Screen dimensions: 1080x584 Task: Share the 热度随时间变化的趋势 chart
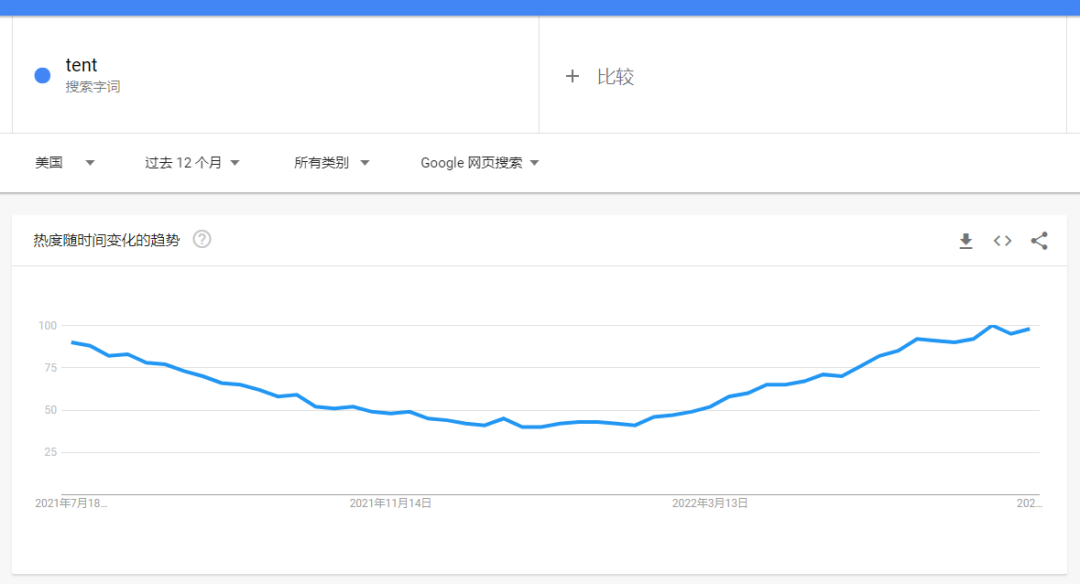pyautogui.click(x=1040, y=240)
